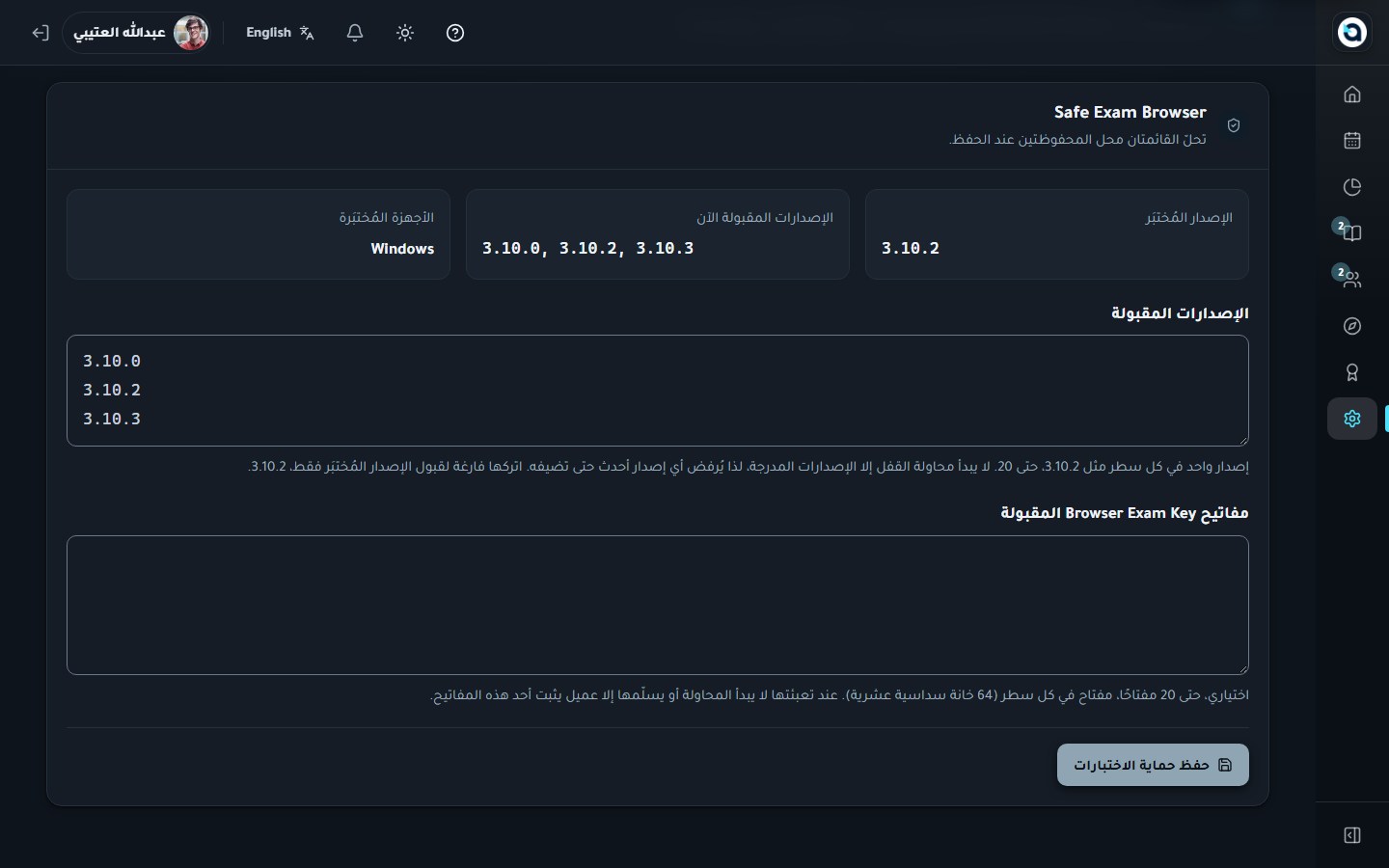
Task: Click the "3.10.0, 3.10.2, 3.10.3" accepted versions value
Action: tap(588, 248)
